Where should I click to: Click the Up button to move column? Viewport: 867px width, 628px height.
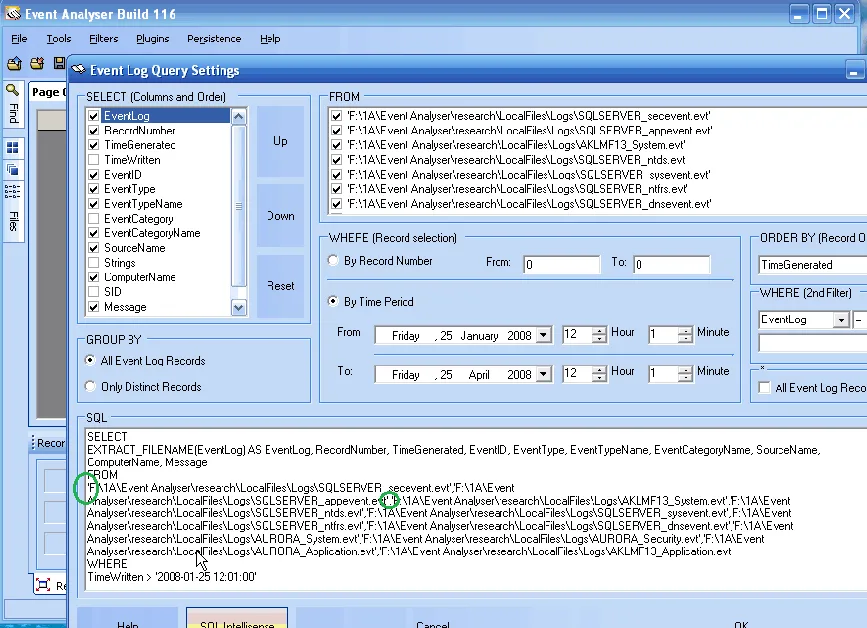coord(280,142)
